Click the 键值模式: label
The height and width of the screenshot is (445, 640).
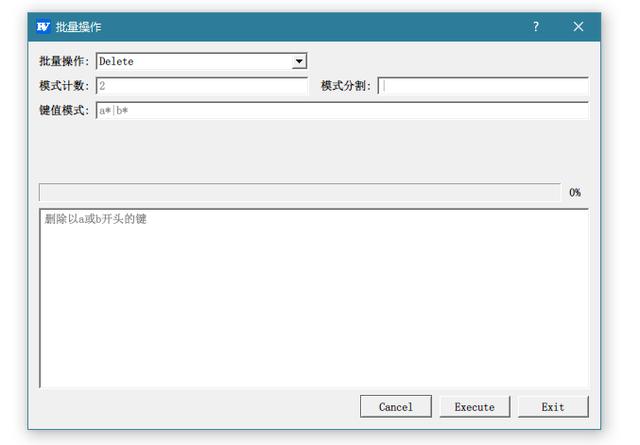[x=64, y=111]
